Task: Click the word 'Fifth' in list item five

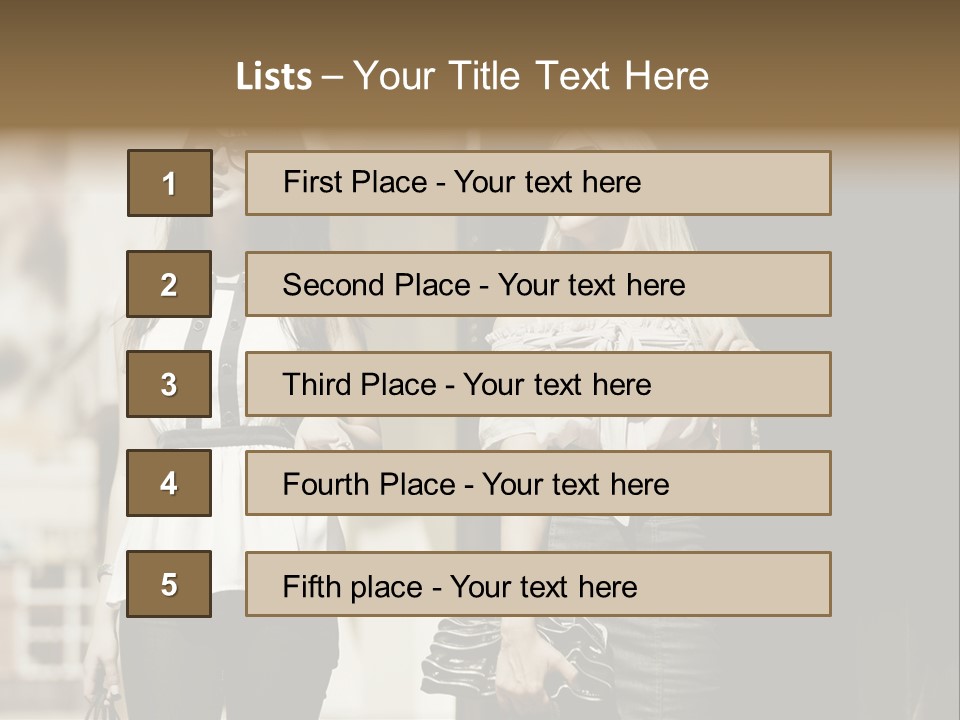Action: (x=311, y=586)
